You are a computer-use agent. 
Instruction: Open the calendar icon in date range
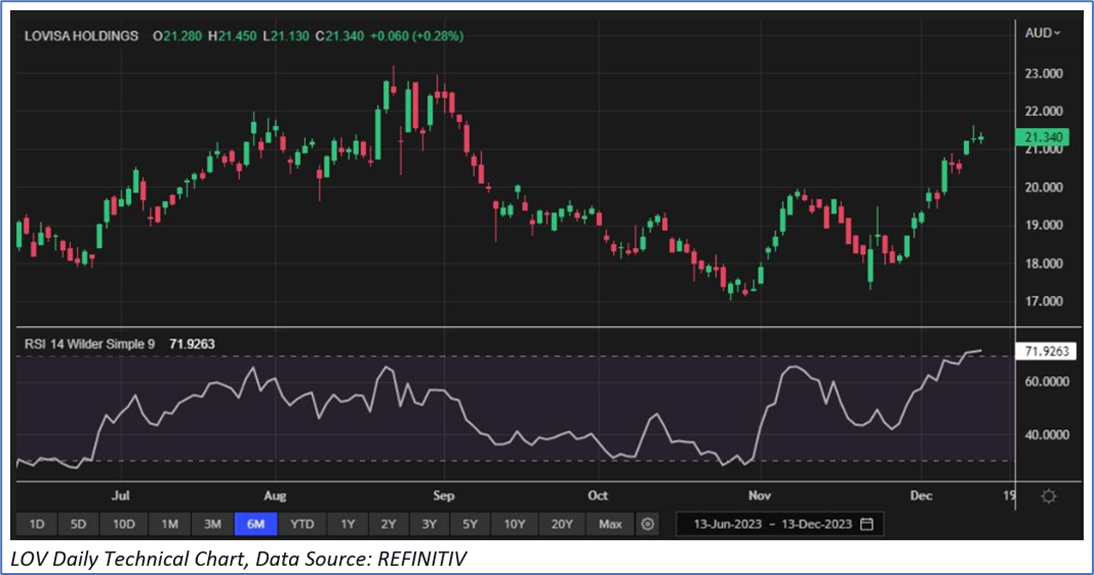tap(867, 524)
